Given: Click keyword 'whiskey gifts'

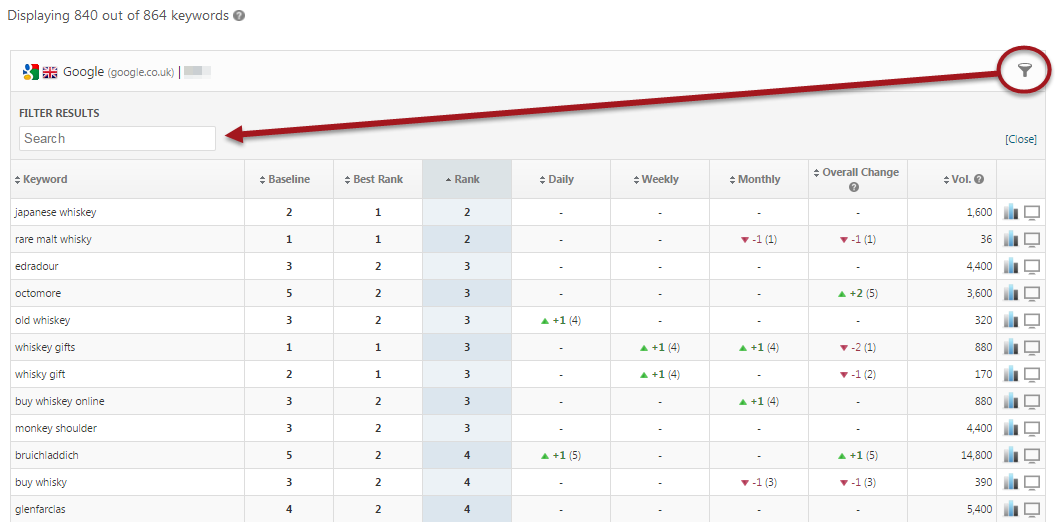Looking at the screenshot, I should click(45, 347).
